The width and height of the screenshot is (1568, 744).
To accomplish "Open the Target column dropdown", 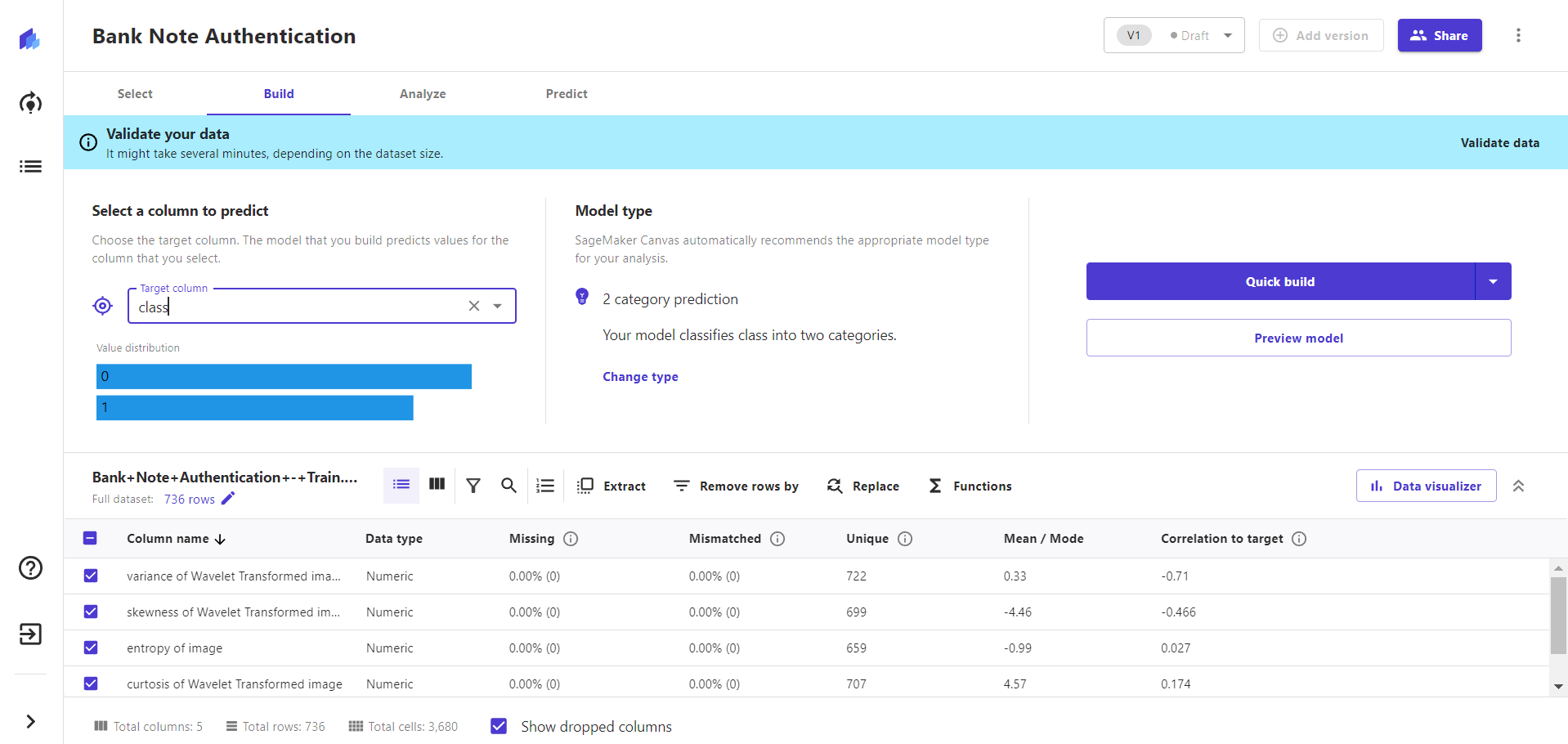I will point(497,306).
